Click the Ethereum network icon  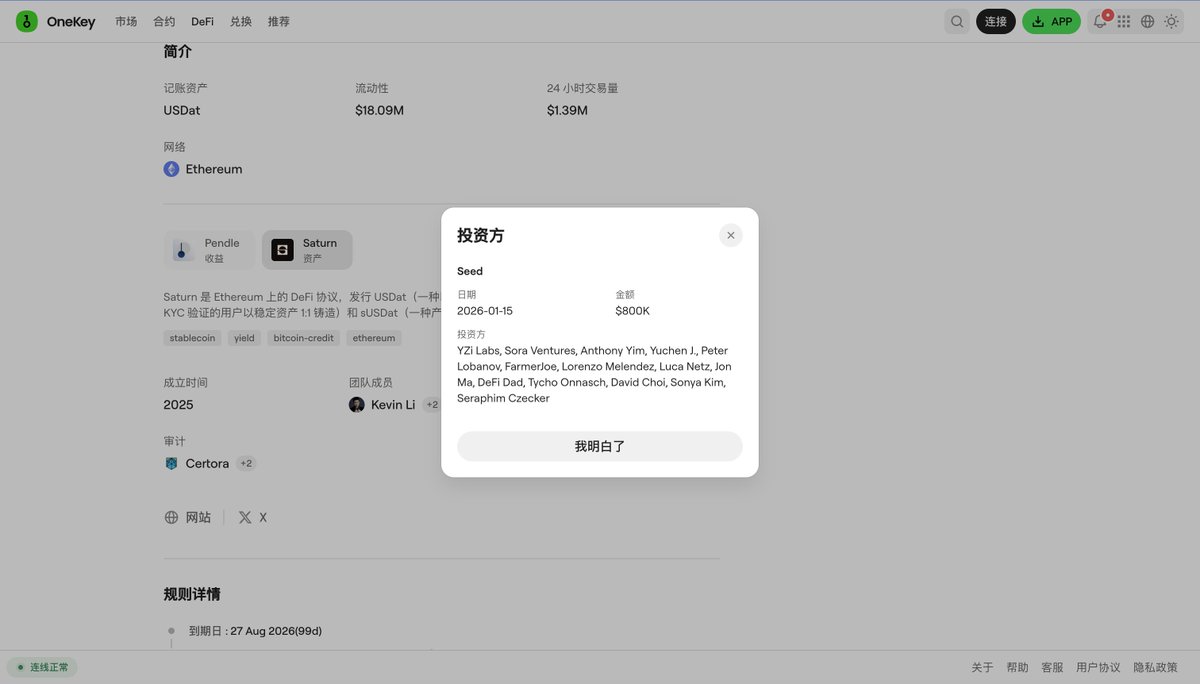point(171,169)
